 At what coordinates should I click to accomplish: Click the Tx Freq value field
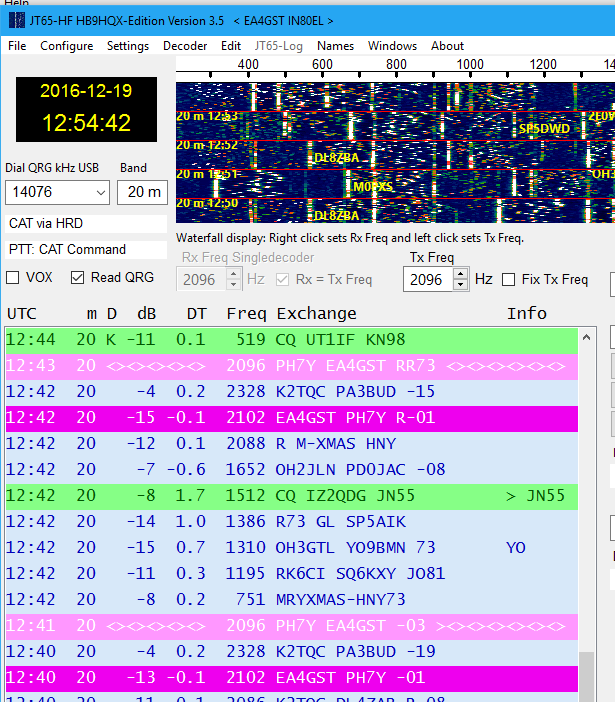pos(427,280)
